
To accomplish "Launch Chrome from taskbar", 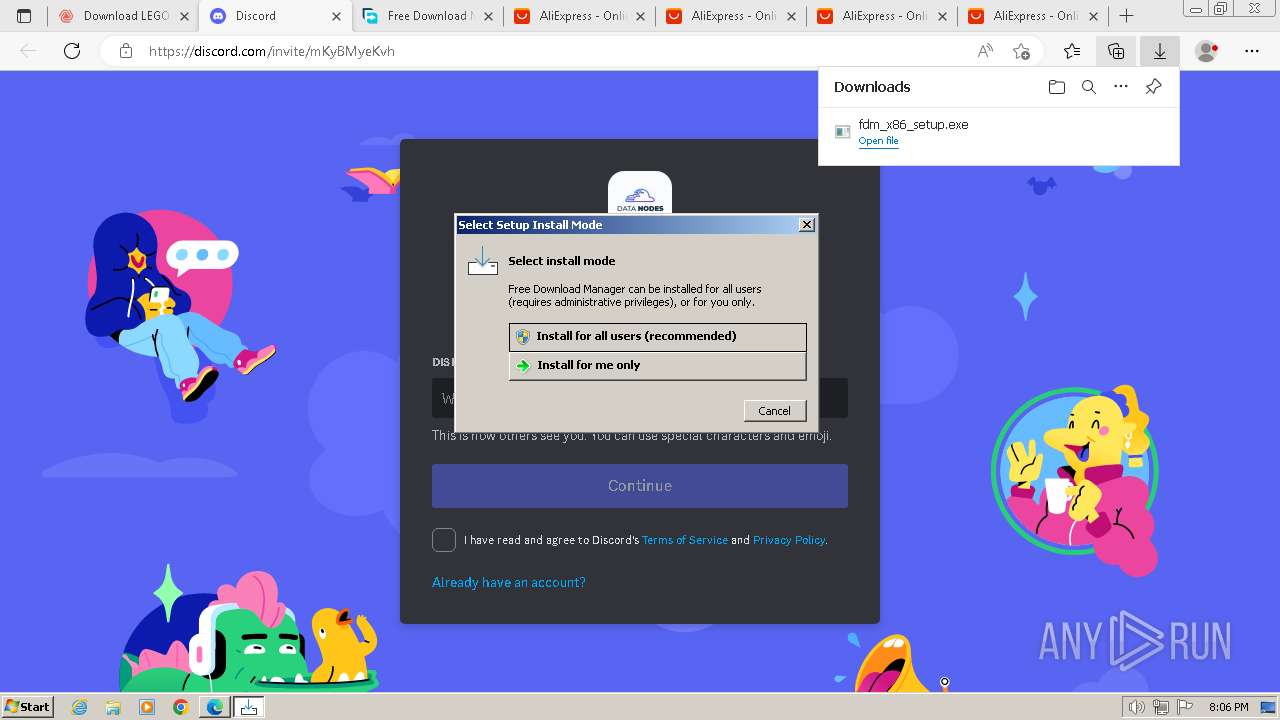I will 180,707.
